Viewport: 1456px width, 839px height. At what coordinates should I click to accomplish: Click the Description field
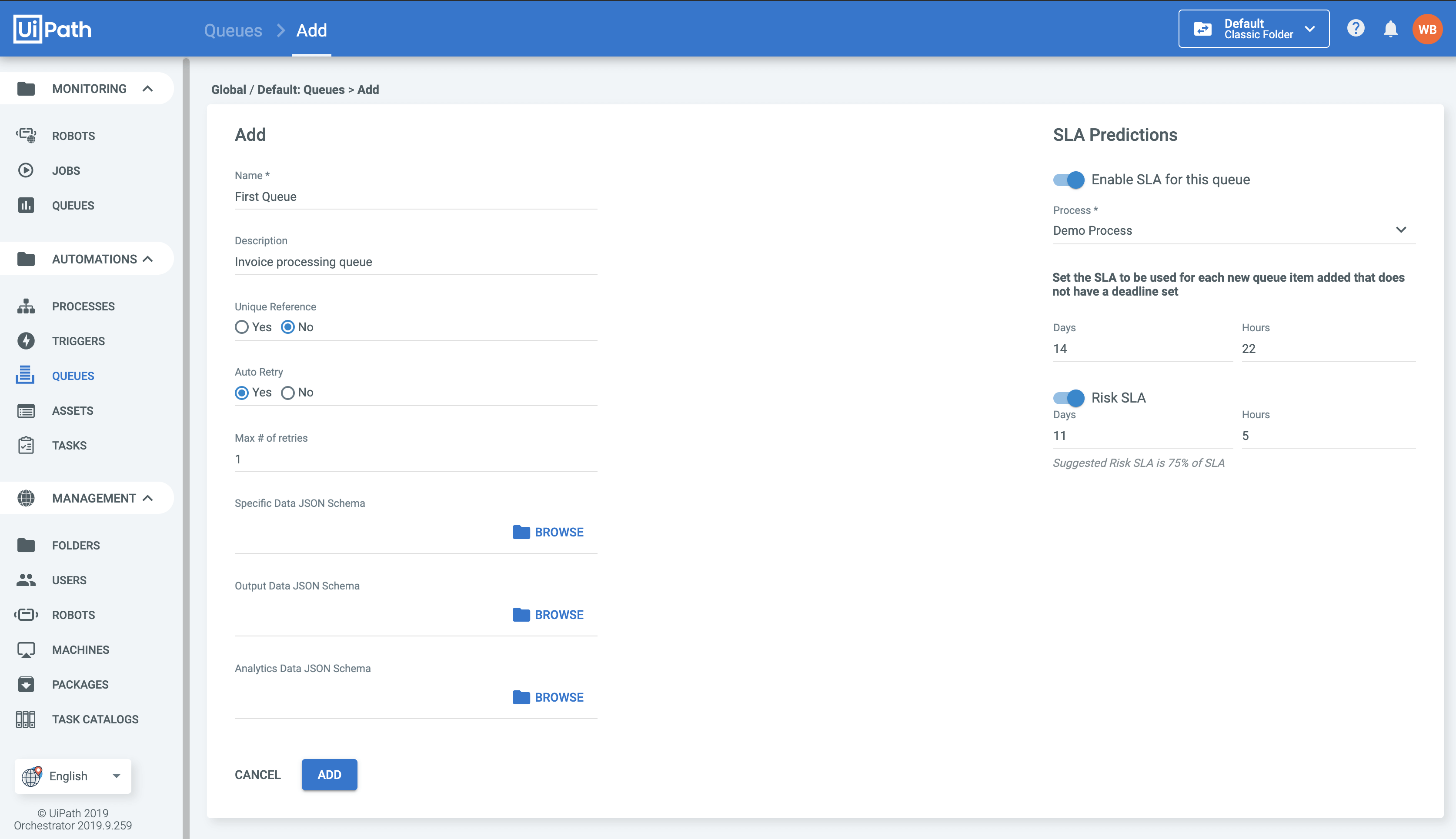click(416, 262)
